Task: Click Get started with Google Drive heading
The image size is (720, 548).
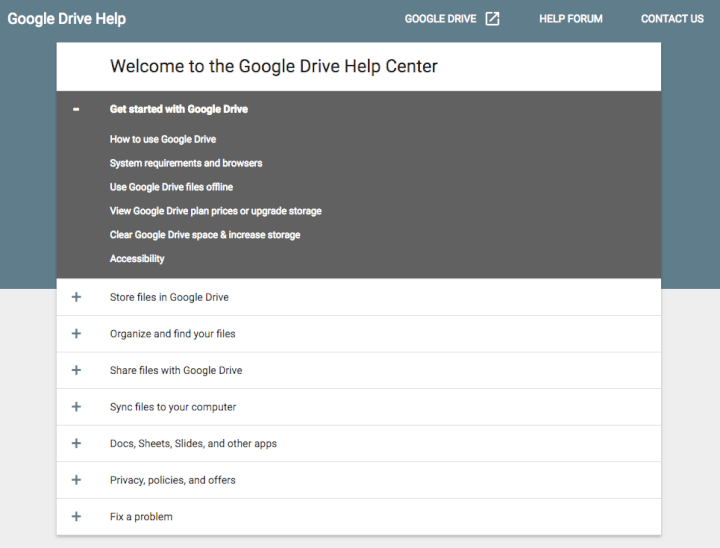Action: pos(179,109)
